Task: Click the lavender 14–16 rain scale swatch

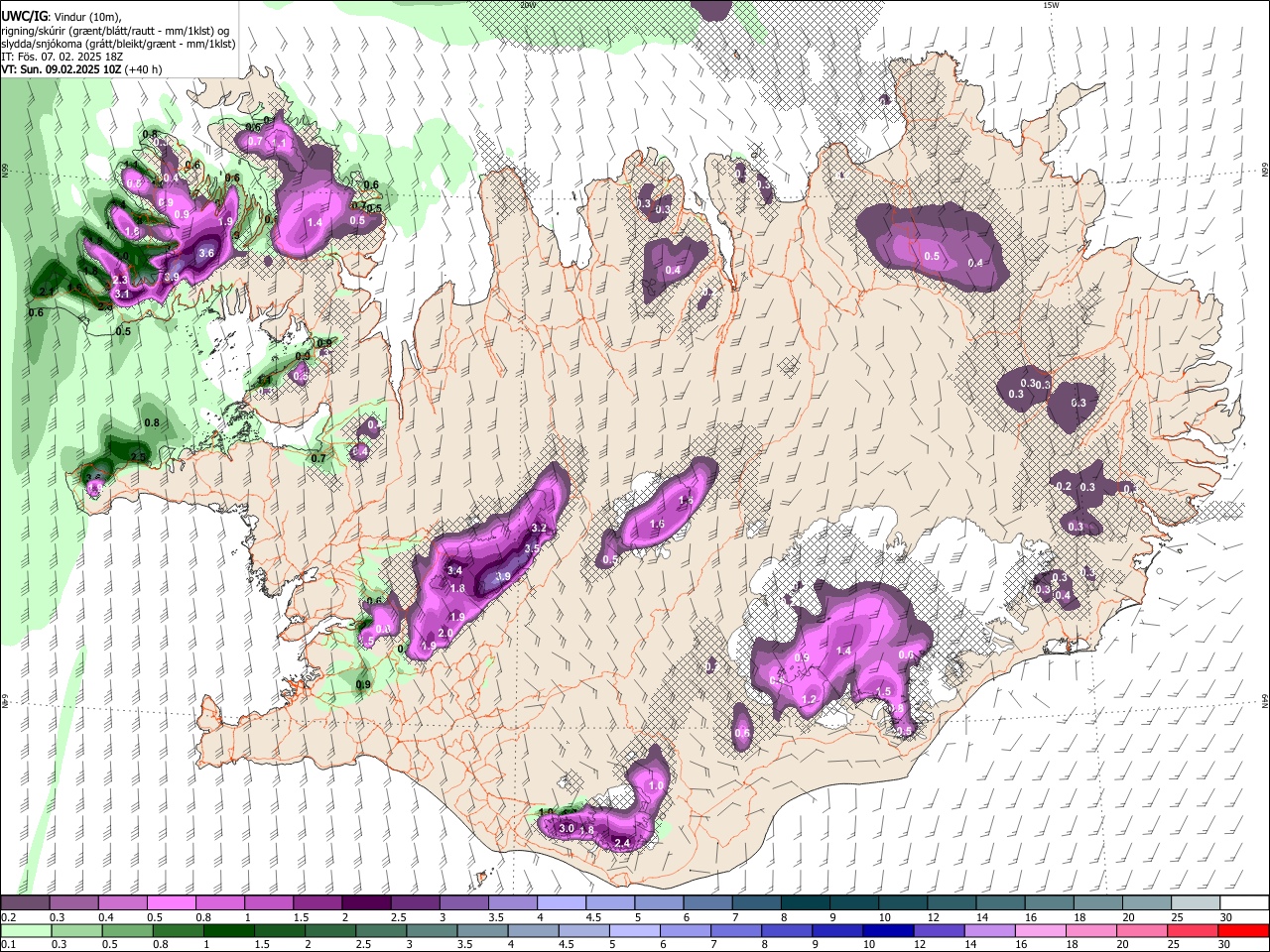Action: tap(989, 930)
